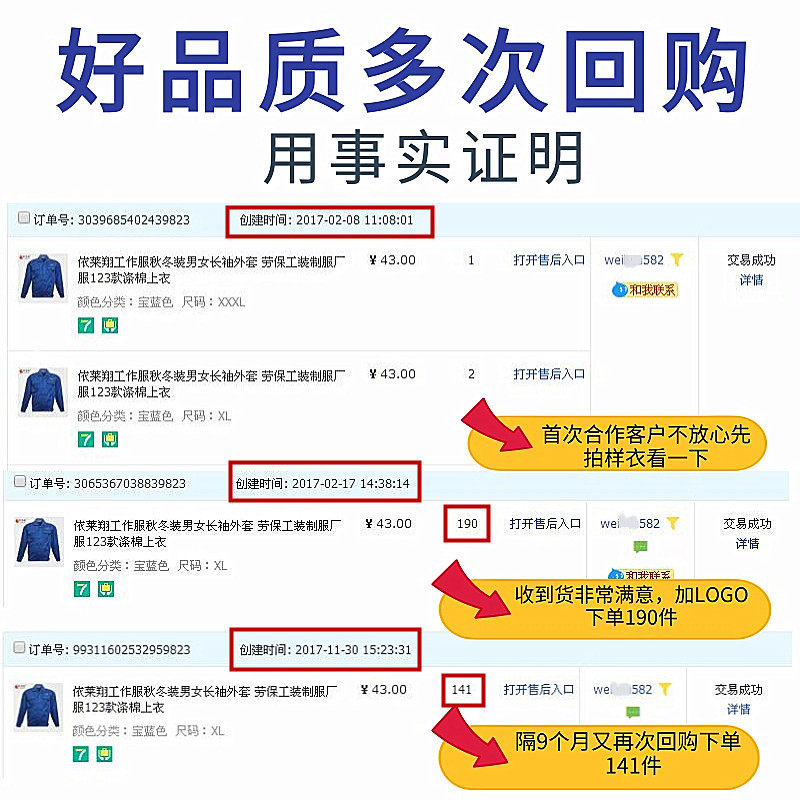Tick the checkbox for order 3039685402439823
The image size is (800, 800).
(23, 218)
